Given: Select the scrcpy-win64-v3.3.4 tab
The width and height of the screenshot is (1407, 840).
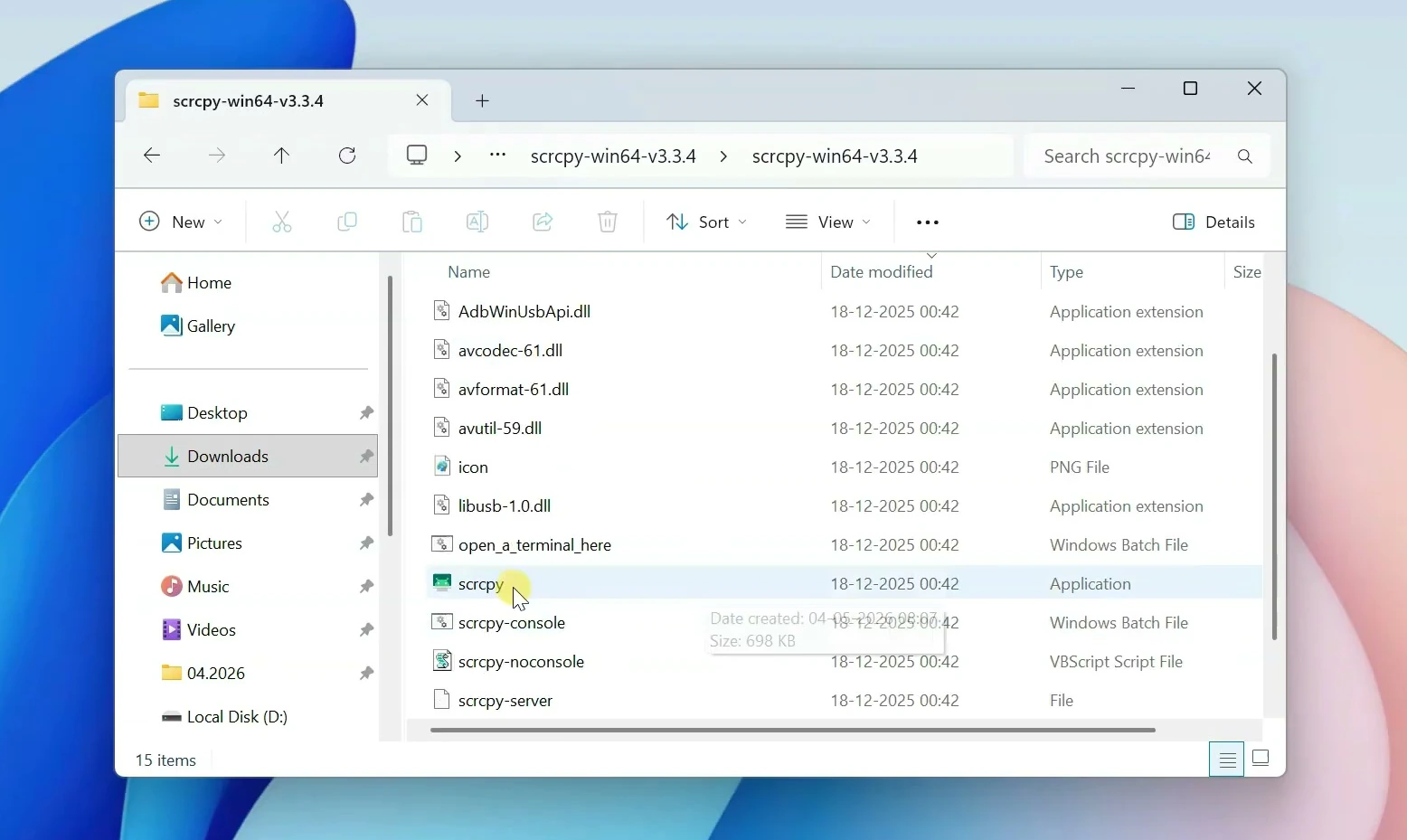Looking at the screenshot, I should pos(288,101).
